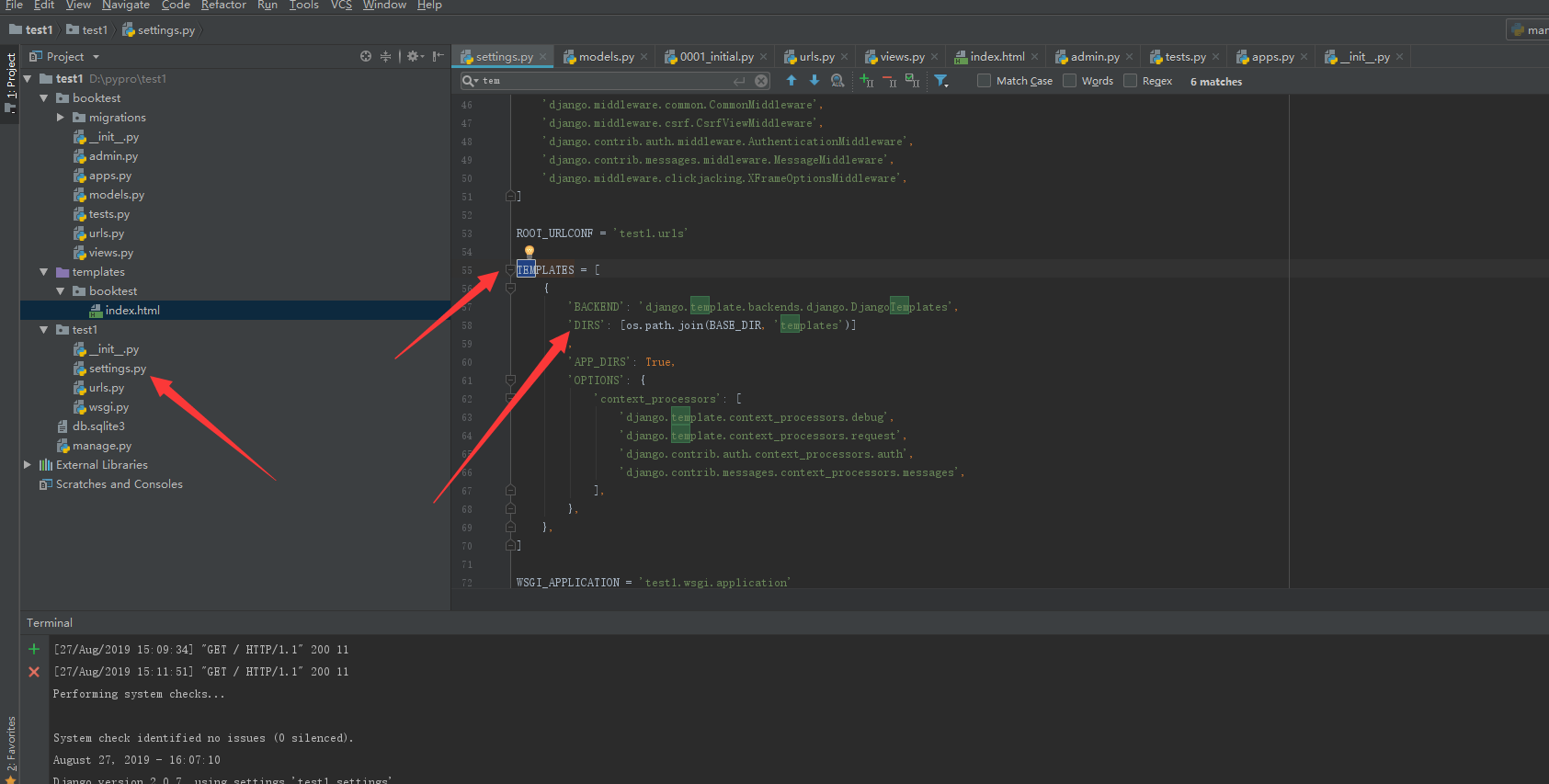This screenshot has height=784, width=1549.
Task: Close the models.py editor tab
Action: click(x=644, y=57)
